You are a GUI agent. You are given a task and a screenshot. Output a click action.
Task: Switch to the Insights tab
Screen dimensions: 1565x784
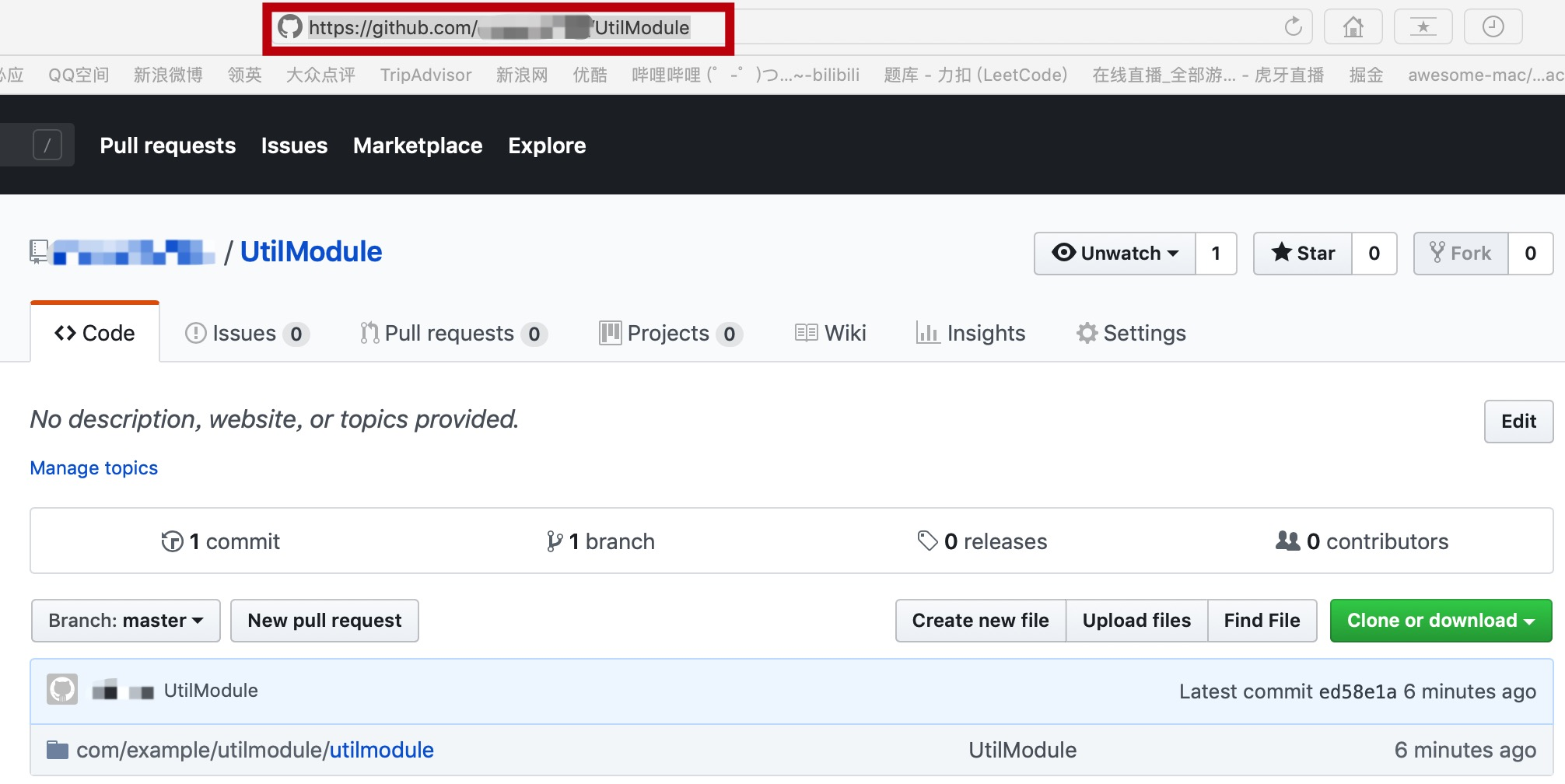pos(971,333)
